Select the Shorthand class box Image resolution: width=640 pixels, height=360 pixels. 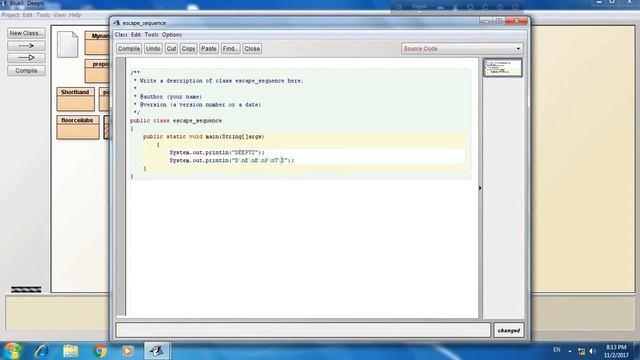tap(76, 99)
